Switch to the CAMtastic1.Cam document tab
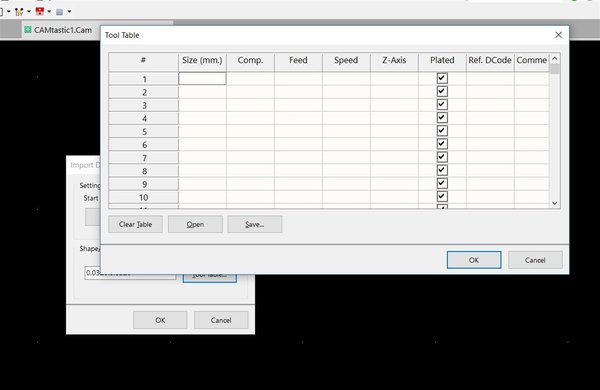 58,30
